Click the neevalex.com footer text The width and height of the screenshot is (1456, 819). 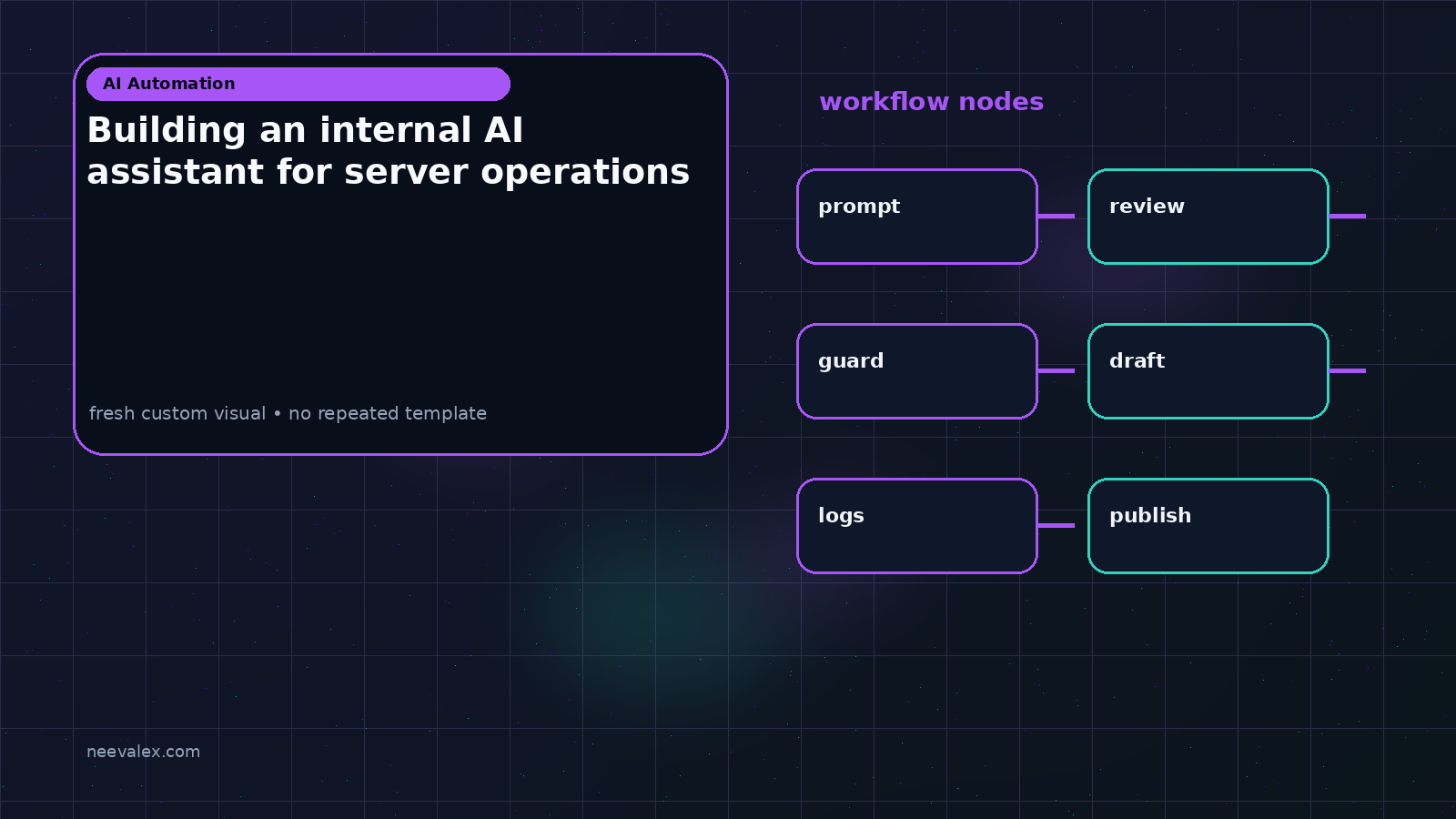pos(143,752)
